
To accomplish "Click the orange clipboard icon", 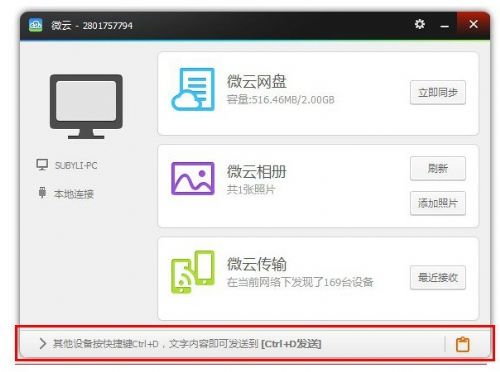I will pyautogui.click(x=462, y=344).
